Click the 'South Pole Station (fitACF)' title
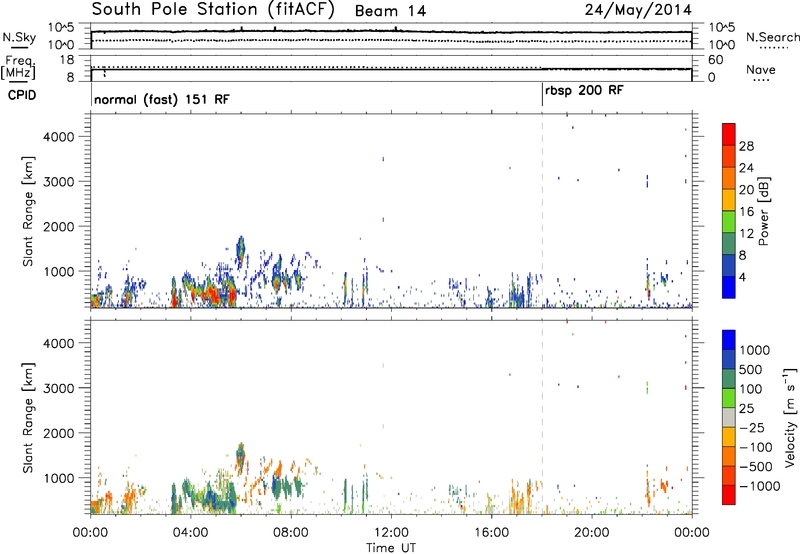 (213, 10)
